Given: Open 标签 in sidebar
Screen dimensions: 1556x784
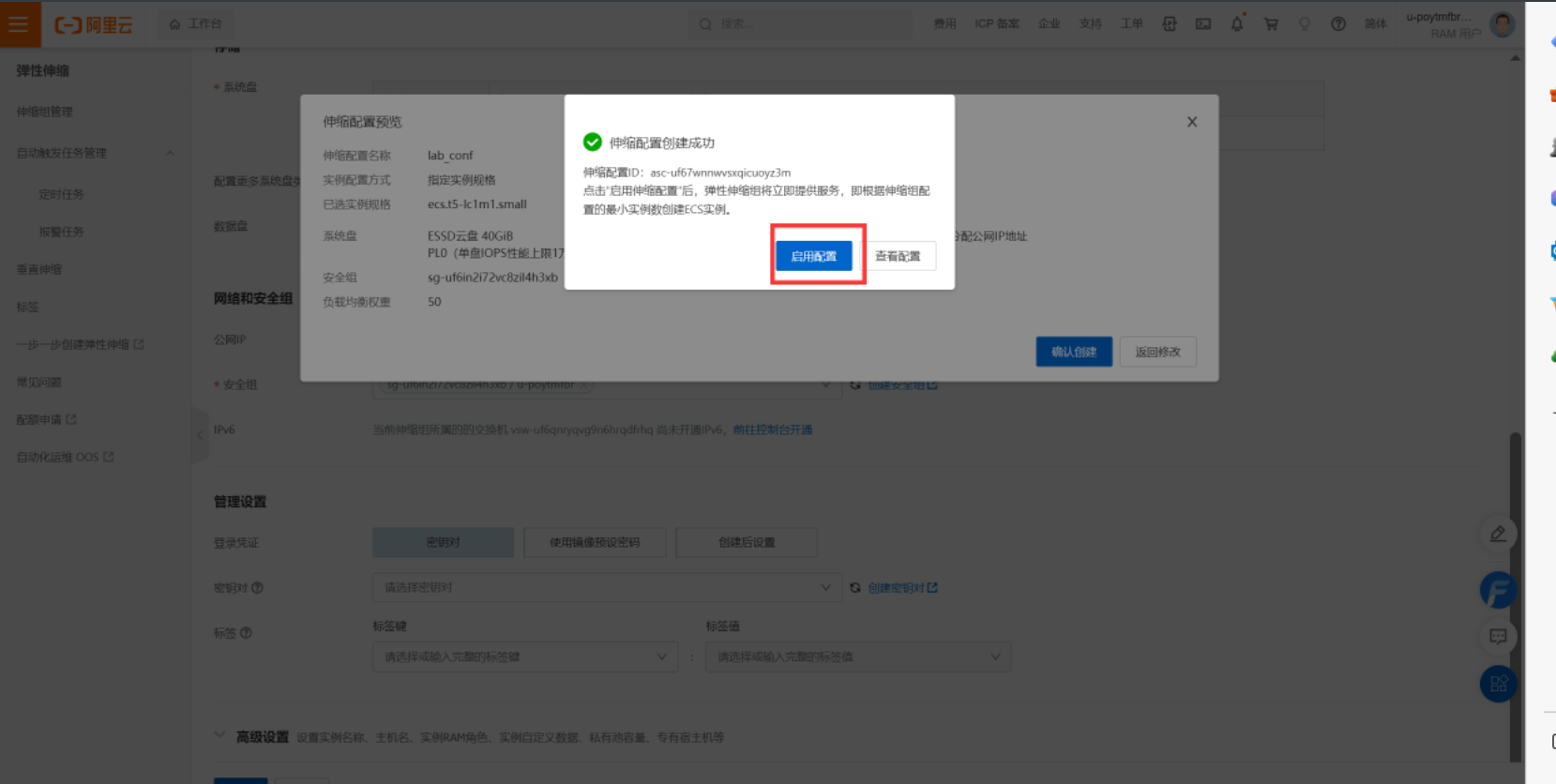Looking at the screenshot, I should coord(27,307).
